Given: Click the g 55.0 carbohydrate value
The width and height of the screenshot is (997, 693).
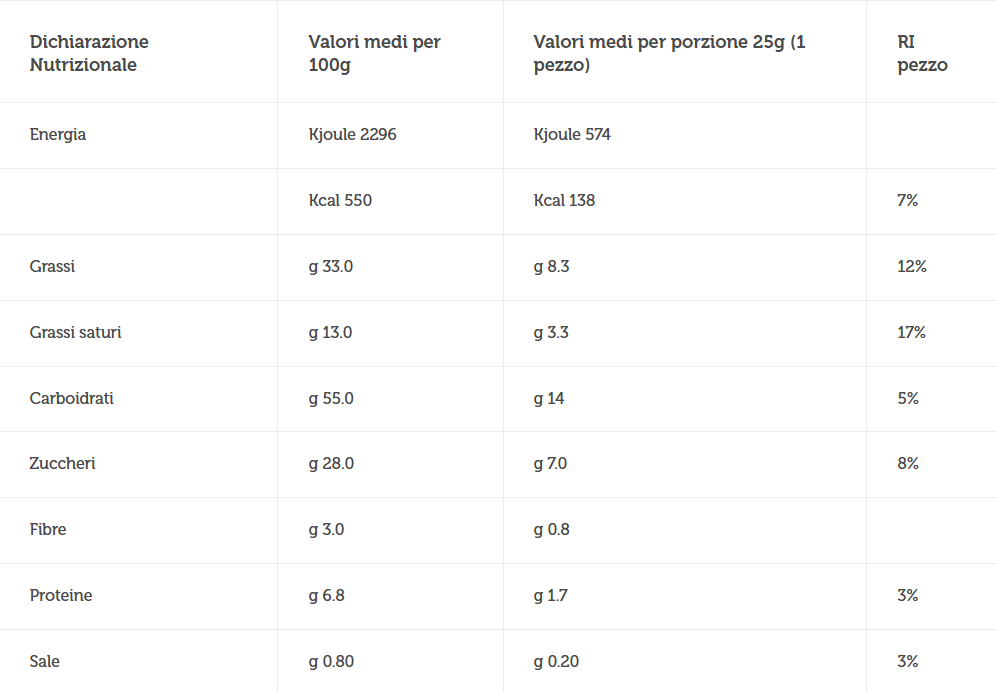Looking at the screenshot, I should coord(331,399).
